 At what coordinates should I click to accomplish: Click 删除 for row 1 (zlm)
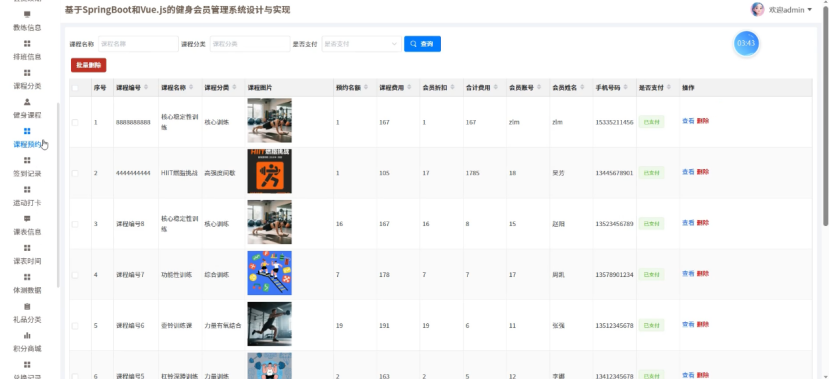703,121
